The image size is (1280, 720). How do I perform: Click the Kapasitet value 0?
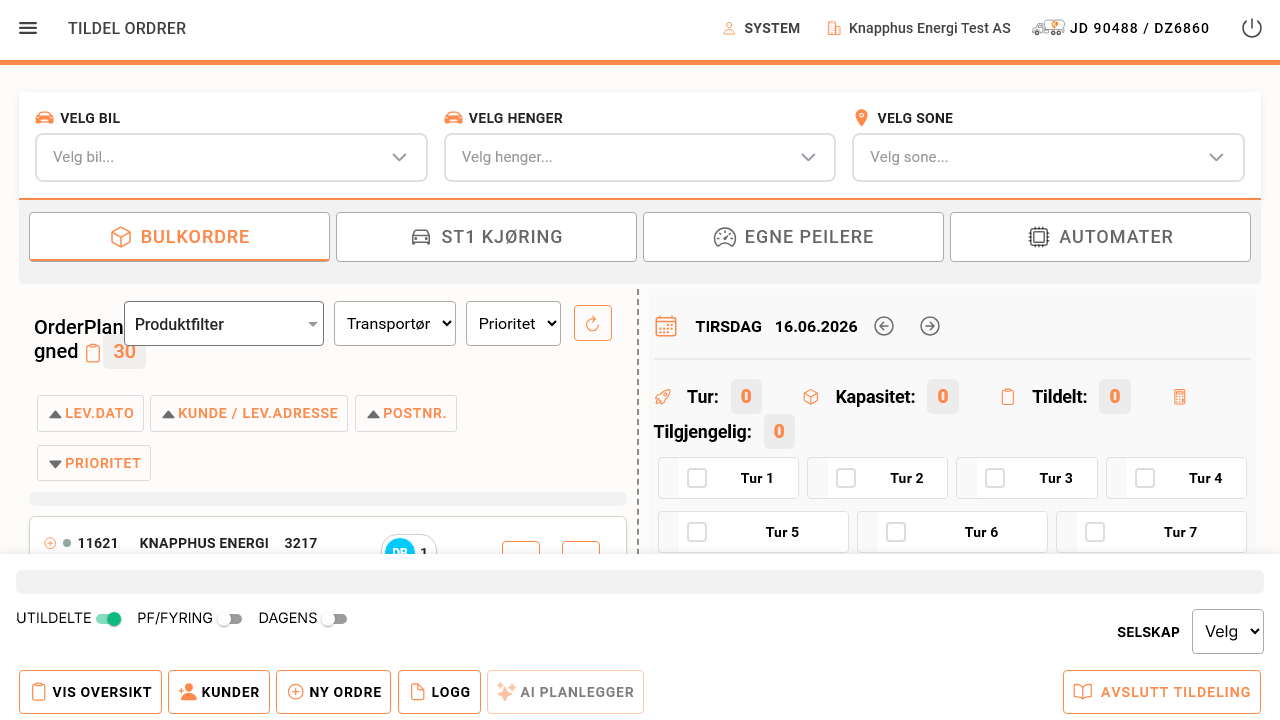click(x=943, y=397)
